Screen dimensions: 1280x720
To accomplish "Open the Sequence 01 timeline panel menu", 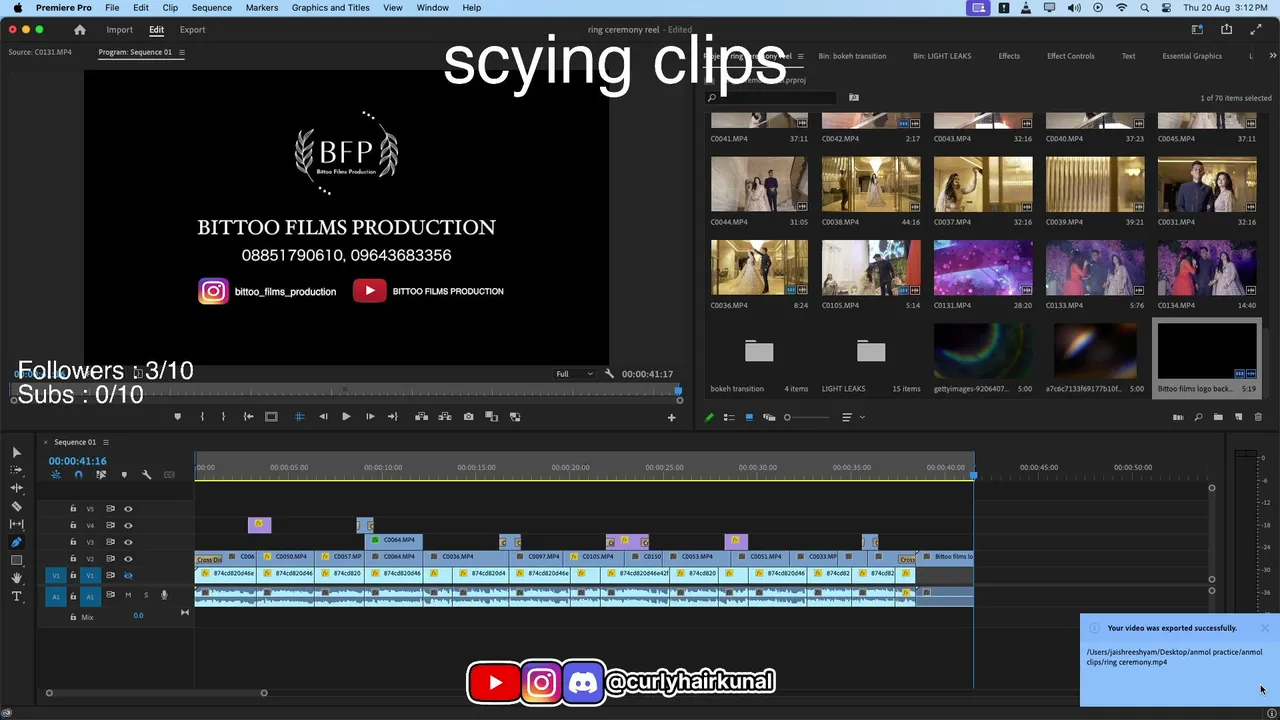I will [106, 442].
